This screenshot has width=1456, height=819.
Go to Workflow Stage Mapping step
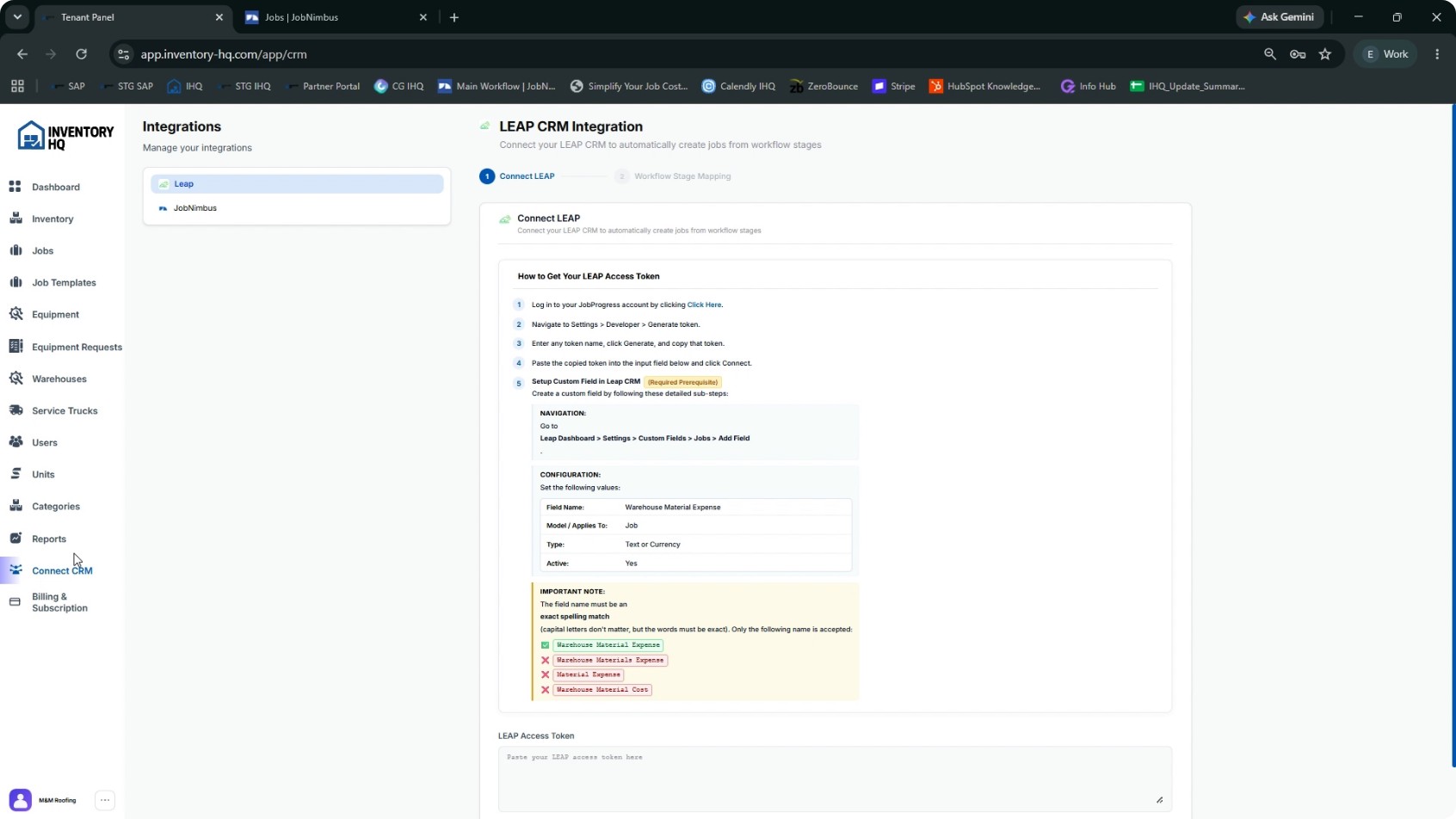pyautogui.click(x=673, y=176)
